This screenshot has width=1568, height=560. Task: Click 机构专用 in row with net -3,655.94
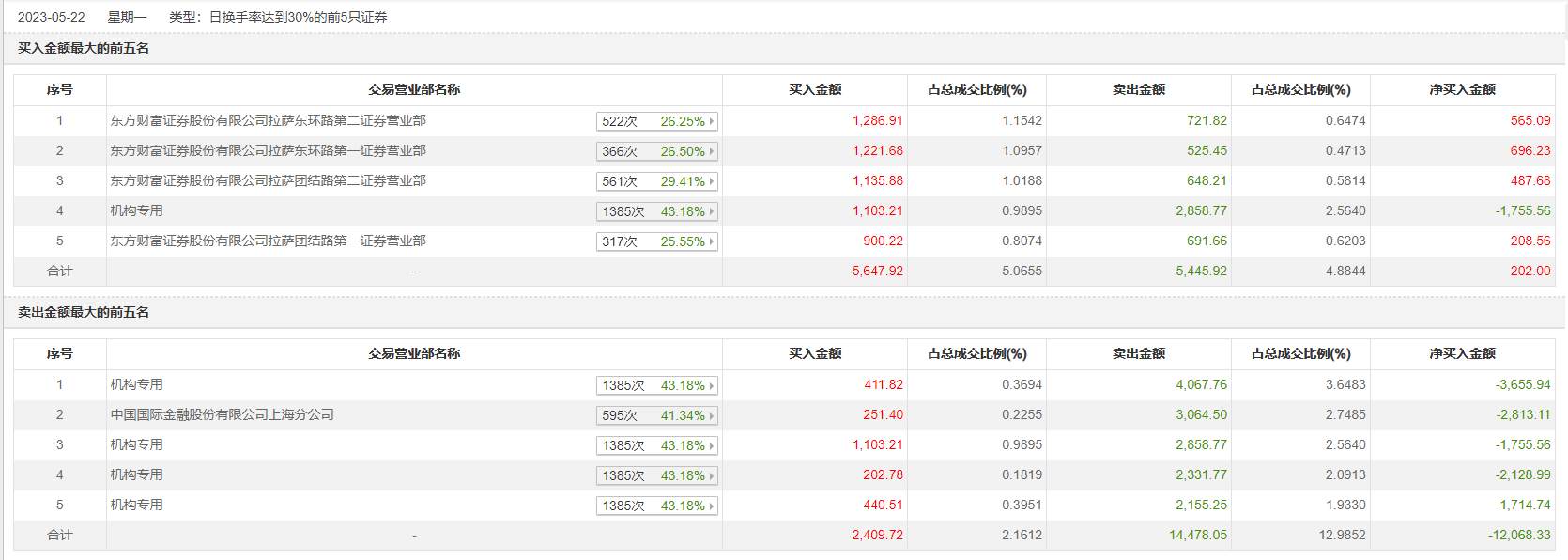pos(136,384)
